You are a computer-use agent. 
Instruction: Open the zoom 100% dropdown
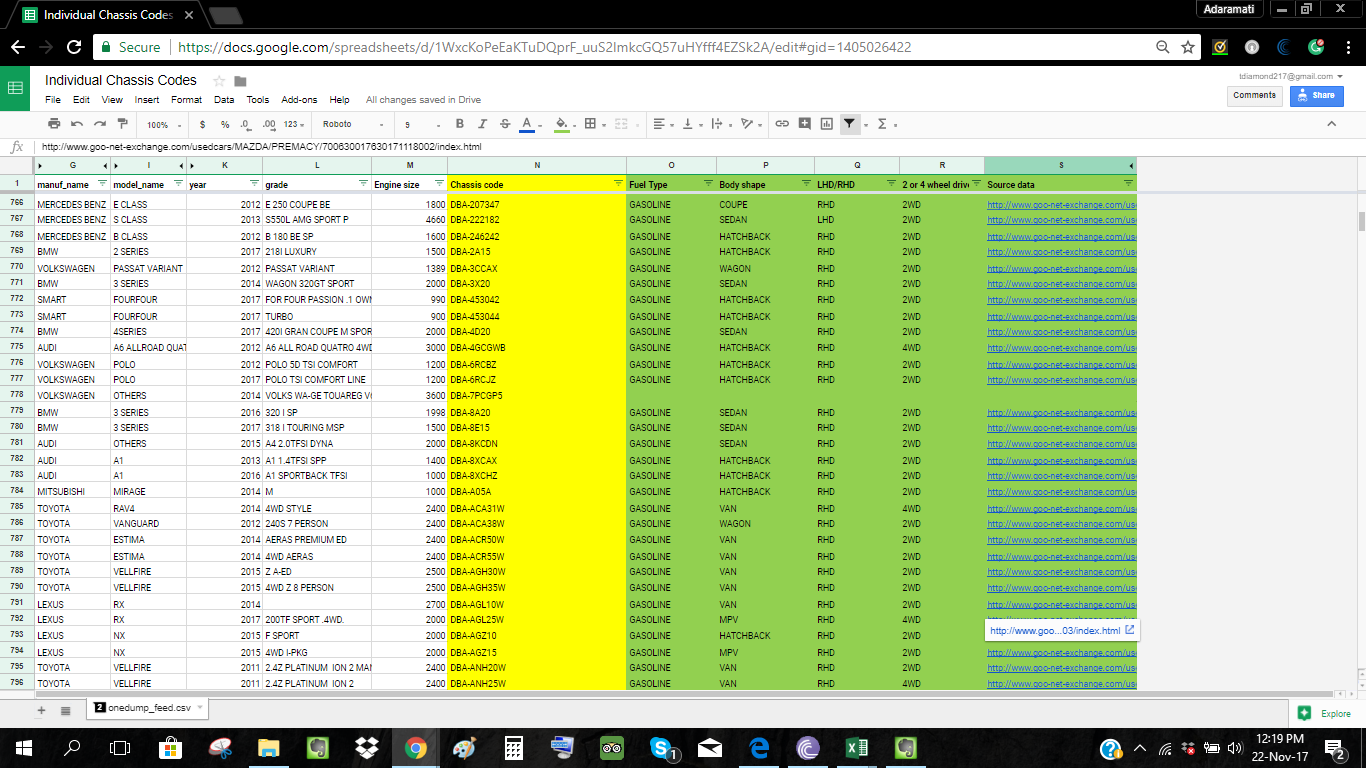pos(164,124)
